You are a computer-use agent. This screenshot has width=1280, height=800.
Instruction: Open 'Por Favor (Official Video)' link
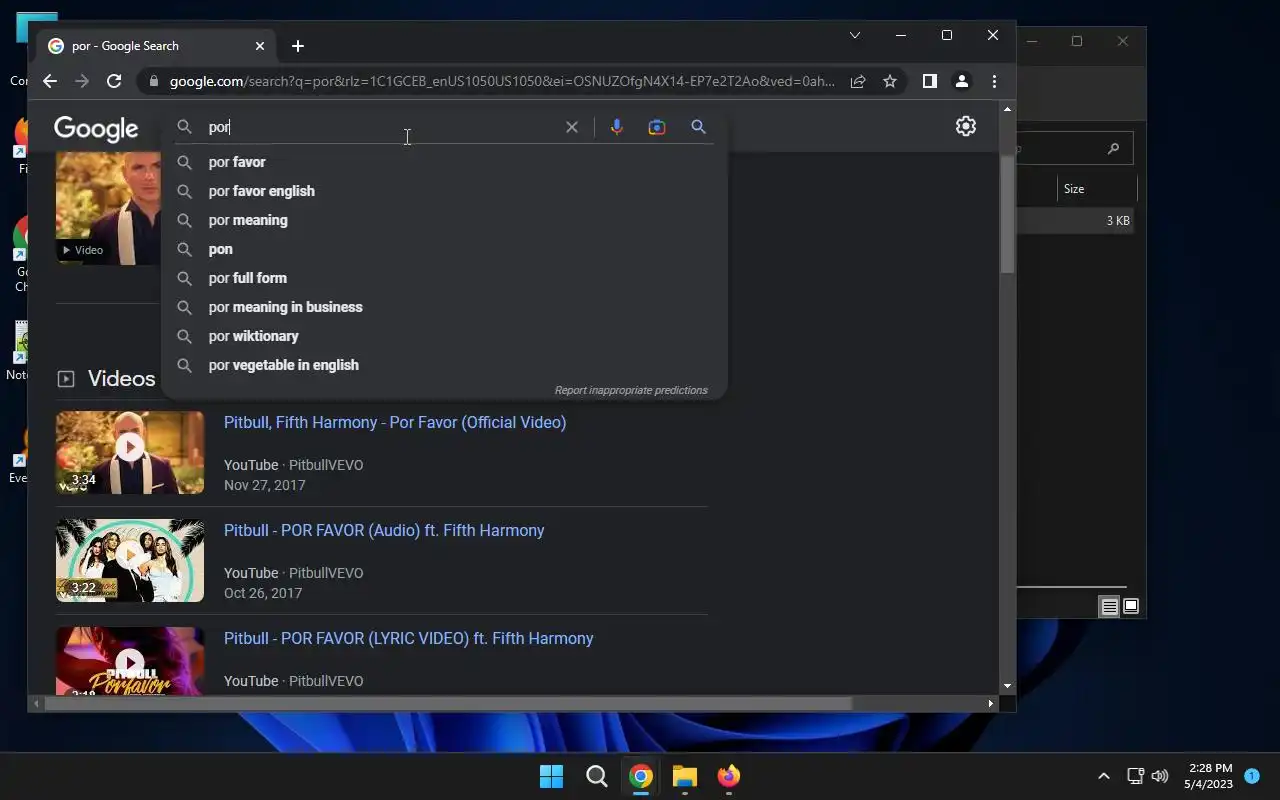[x=395, y=422]
